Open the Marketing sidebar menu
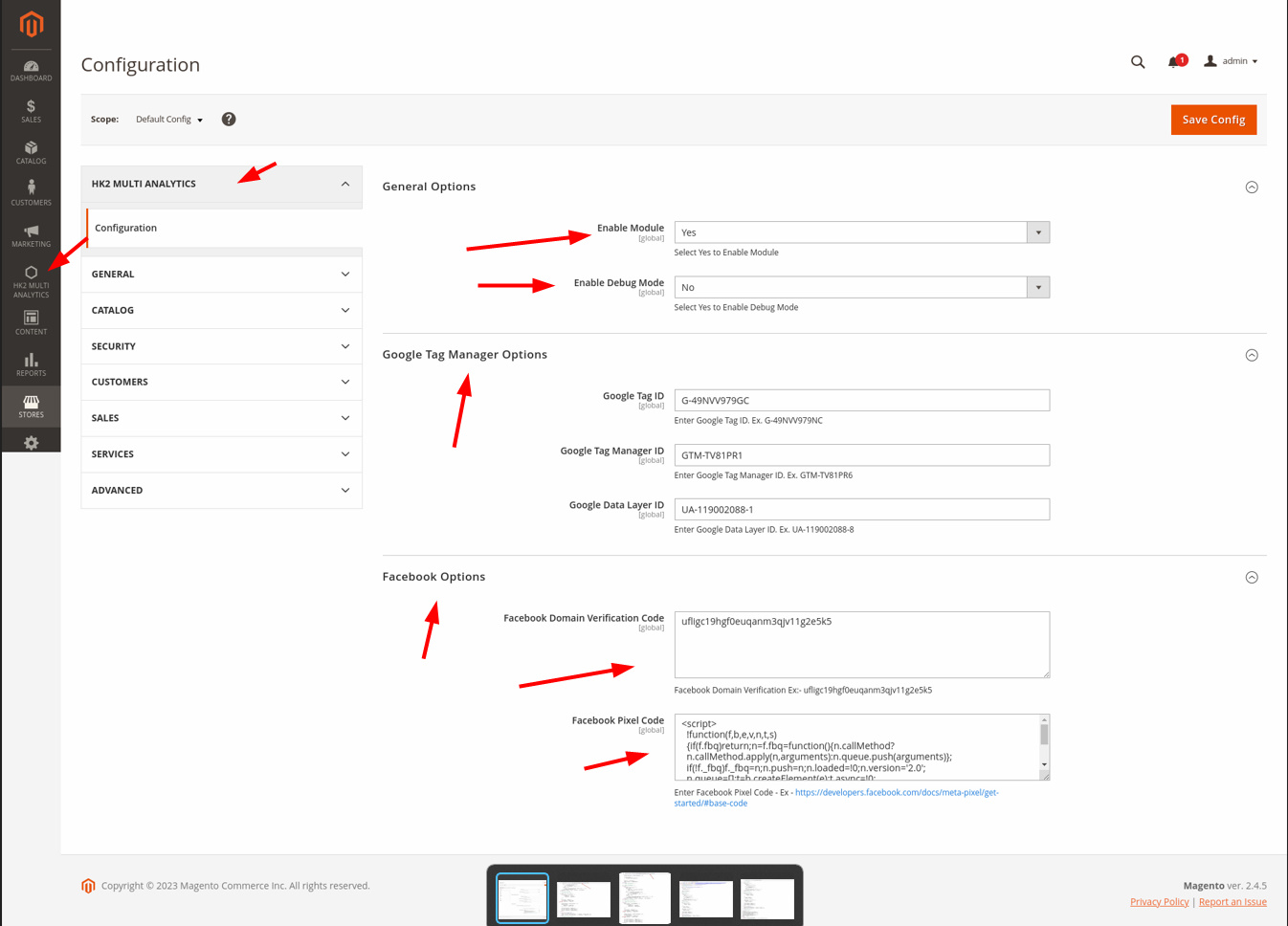 [32, 236]
